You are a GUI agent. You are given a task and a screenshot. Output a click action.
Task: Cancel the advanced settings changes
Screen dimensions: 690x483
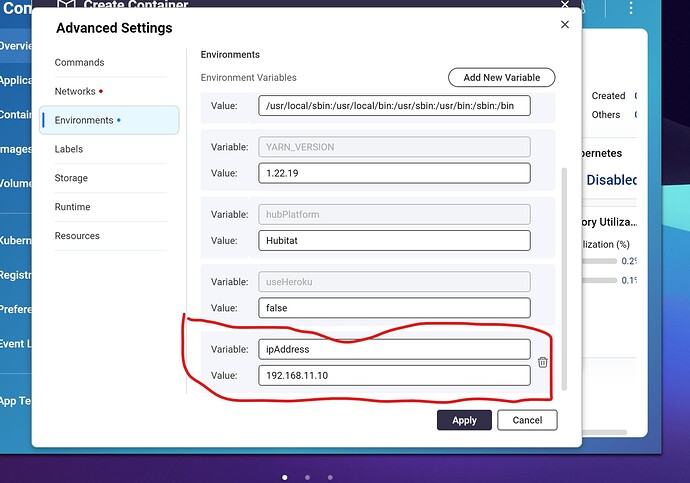coord(527,420)
